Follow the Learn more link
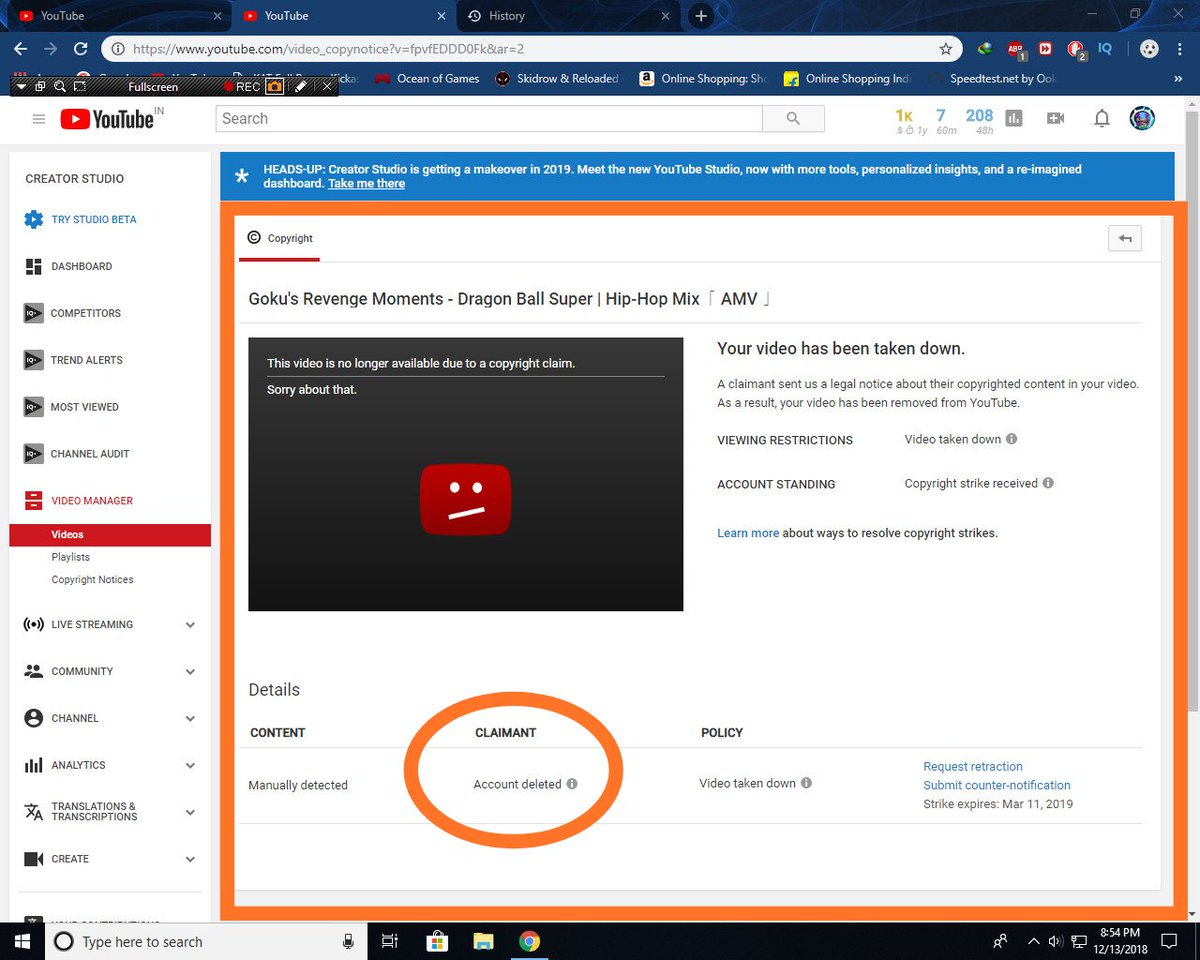Image resolution: width=1200 pixels, height=960 pixels. click(x=748, y=533)
